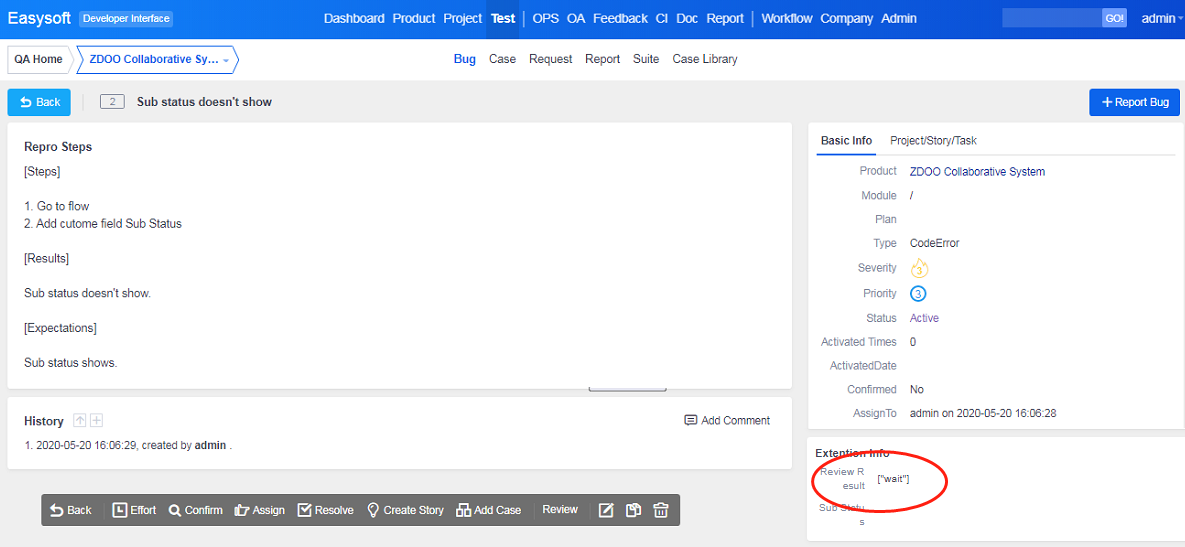1185x547 pixels.
Task: Click the Report Bug button
Action: pos(1134,102)
